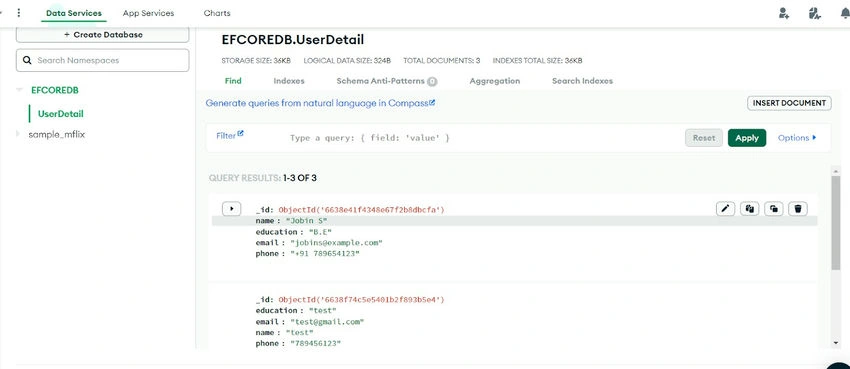This screenshot has height=369, width=850.
Task: Click the email "test@gmail.com" value
Action: [x=327, y=321]
